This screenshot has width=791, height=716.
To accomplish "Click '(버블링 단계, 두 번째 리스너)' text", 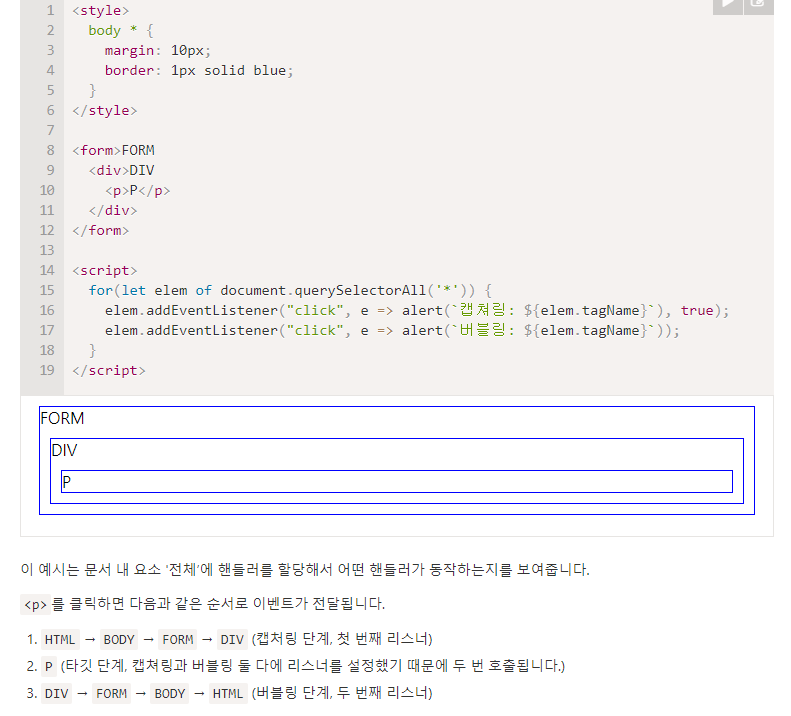I will (342, 693).
